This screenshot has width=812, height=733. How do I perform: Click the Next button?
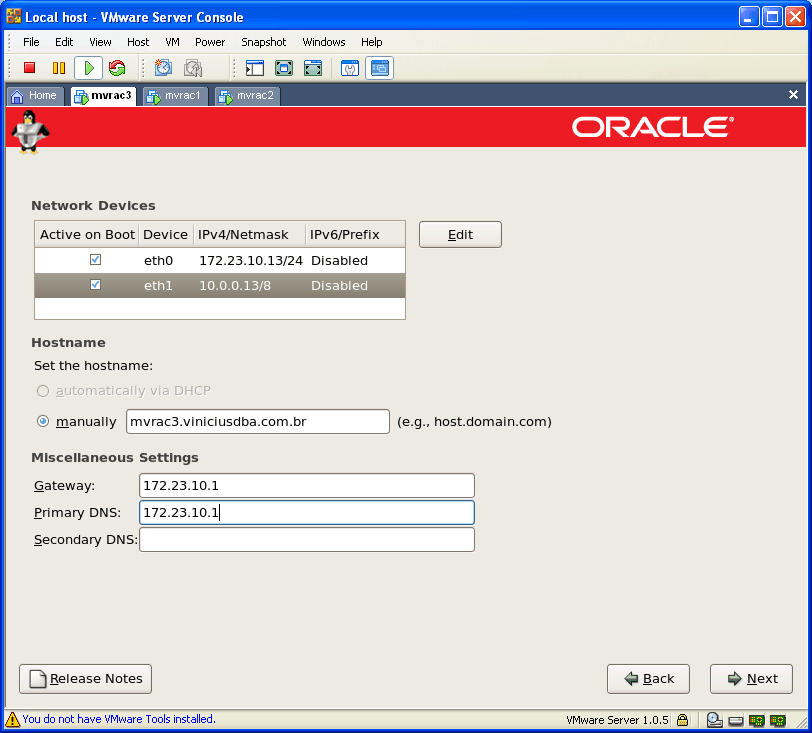click(751, 678)
